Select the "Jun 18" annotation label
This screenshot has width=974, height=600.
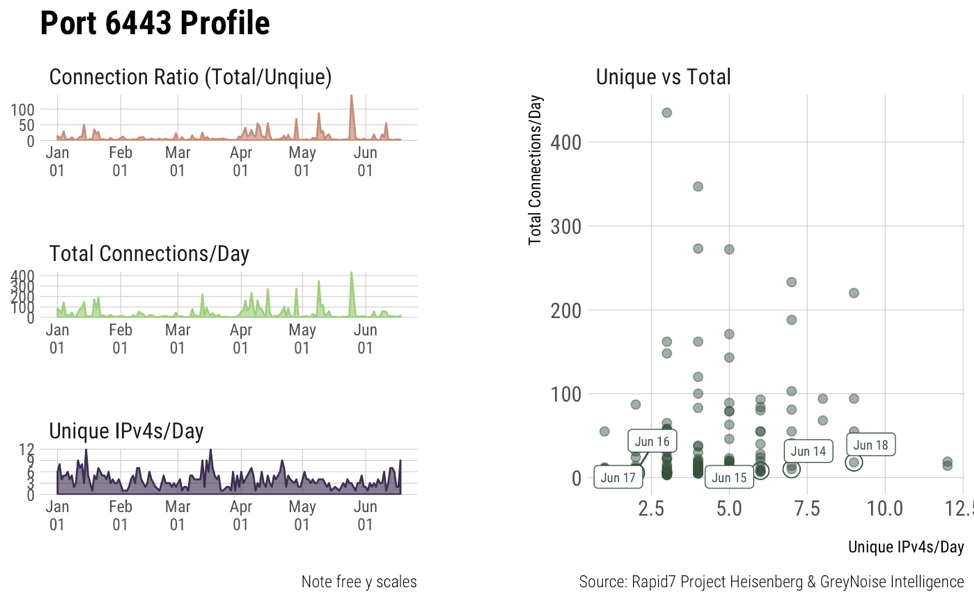[870, 445]
